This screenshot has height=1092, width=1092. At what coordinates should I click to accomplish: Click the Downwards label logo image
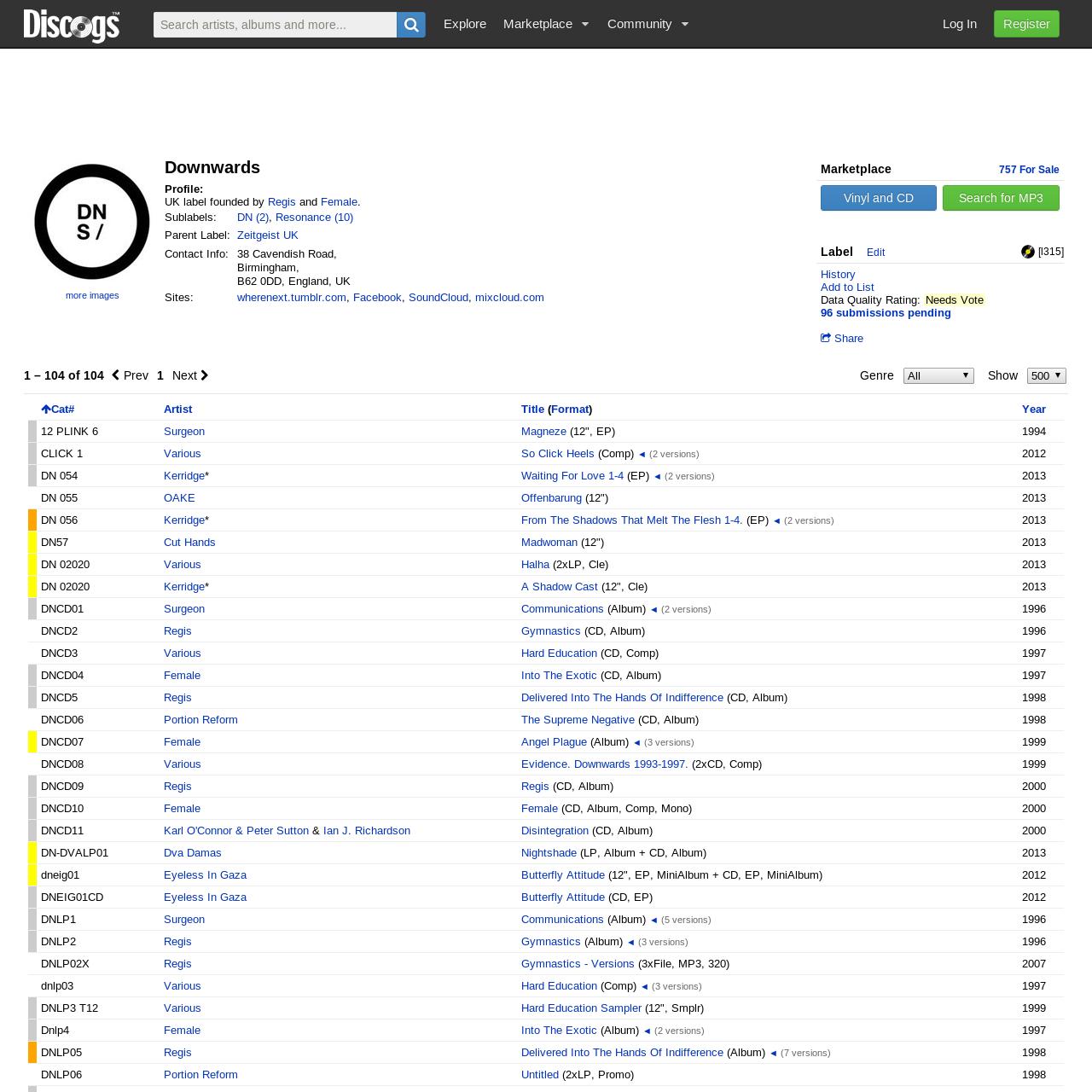92,222
